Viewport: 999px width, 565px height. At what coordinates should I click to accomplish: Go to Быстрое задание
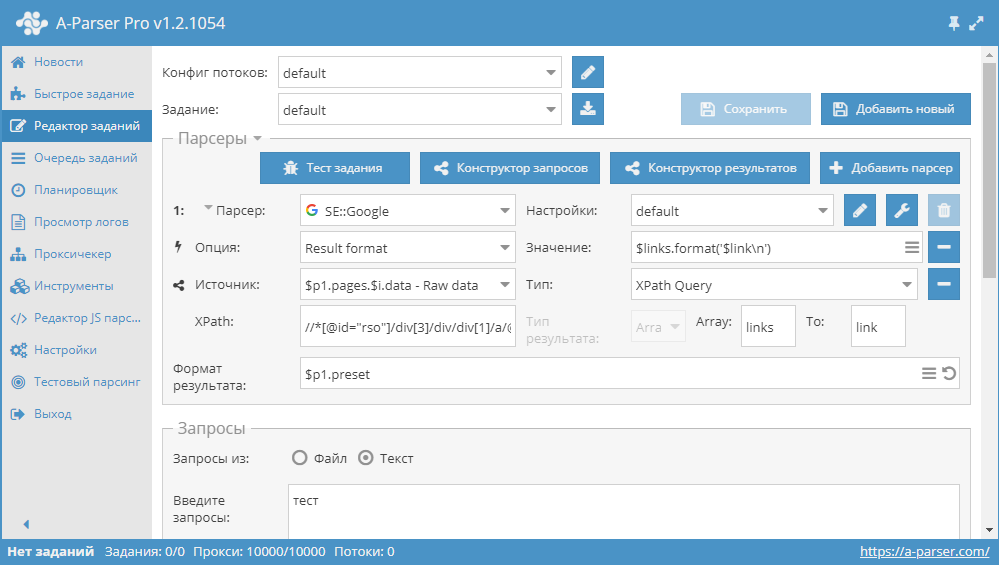(76, 94)
